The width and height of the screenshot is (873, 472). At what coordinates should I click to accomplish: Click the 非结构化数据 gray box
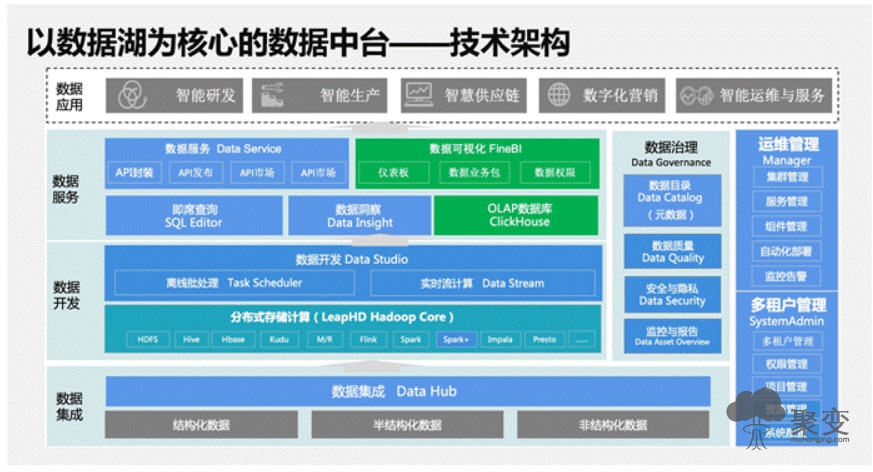[x=613, y=425]
